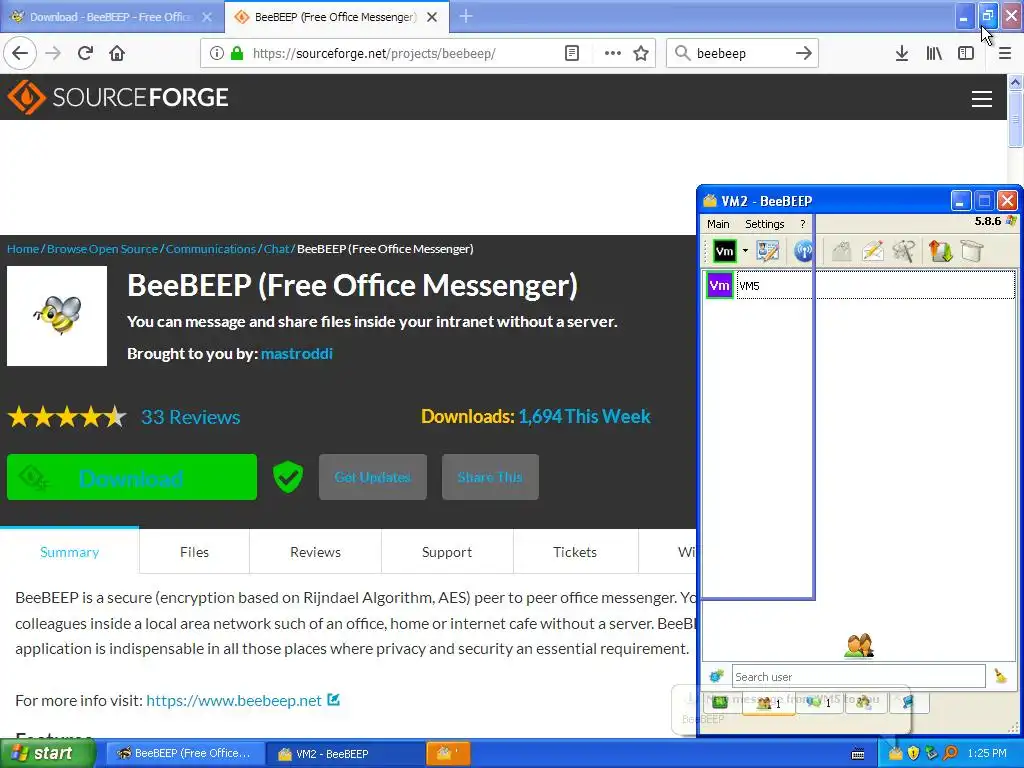Click the Get Updates button
Image resolution: width=1024 pixels, height=768 pixels.
click(373, 477)
